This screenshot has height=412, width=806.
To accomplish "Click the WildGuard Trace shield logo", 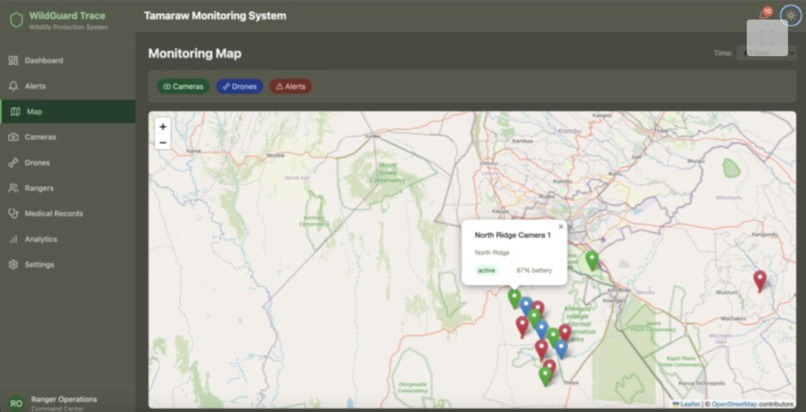I will 16,20.
